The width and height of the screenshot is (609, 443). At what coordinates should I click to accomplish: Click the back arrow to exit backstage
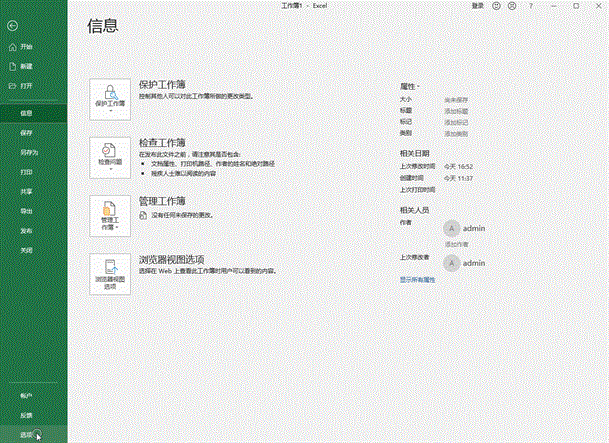tap(12, 20)
